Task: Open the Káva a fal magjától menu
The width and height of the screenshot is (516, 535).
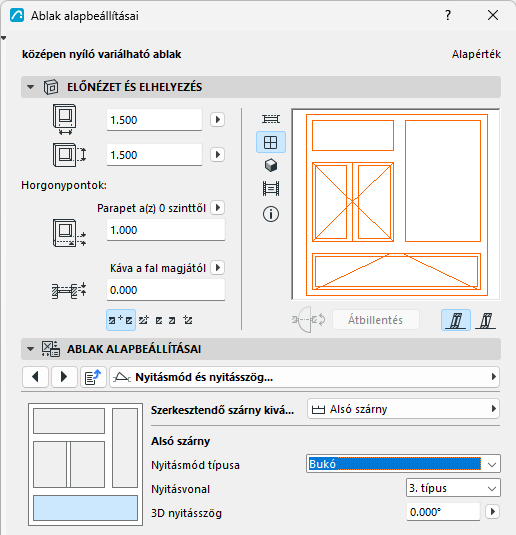Action: pos(217,268)
